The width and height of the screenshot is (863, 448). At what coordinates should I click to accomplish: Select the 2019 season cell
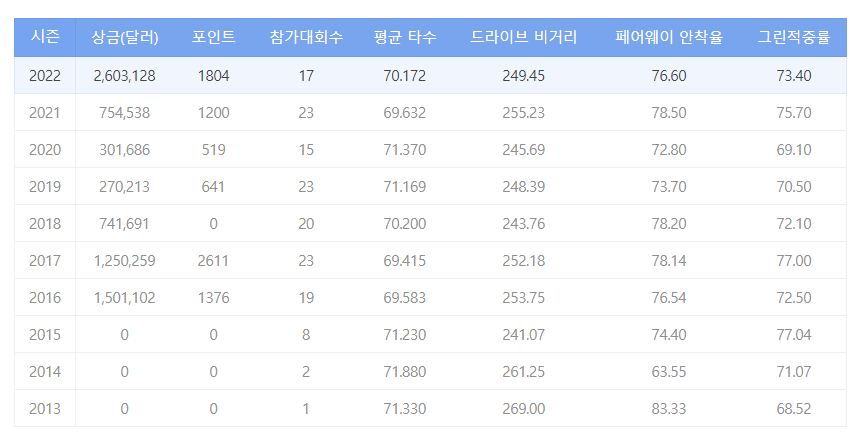tap(45, 187)
